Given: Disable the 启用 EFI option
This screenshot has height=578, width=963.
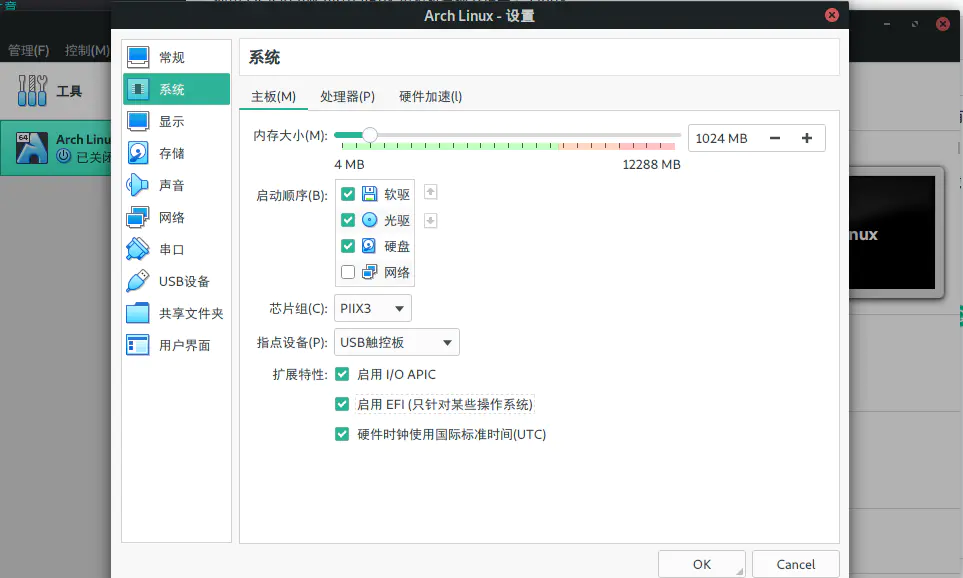Looking at the screenshot, I should point(341,404).
